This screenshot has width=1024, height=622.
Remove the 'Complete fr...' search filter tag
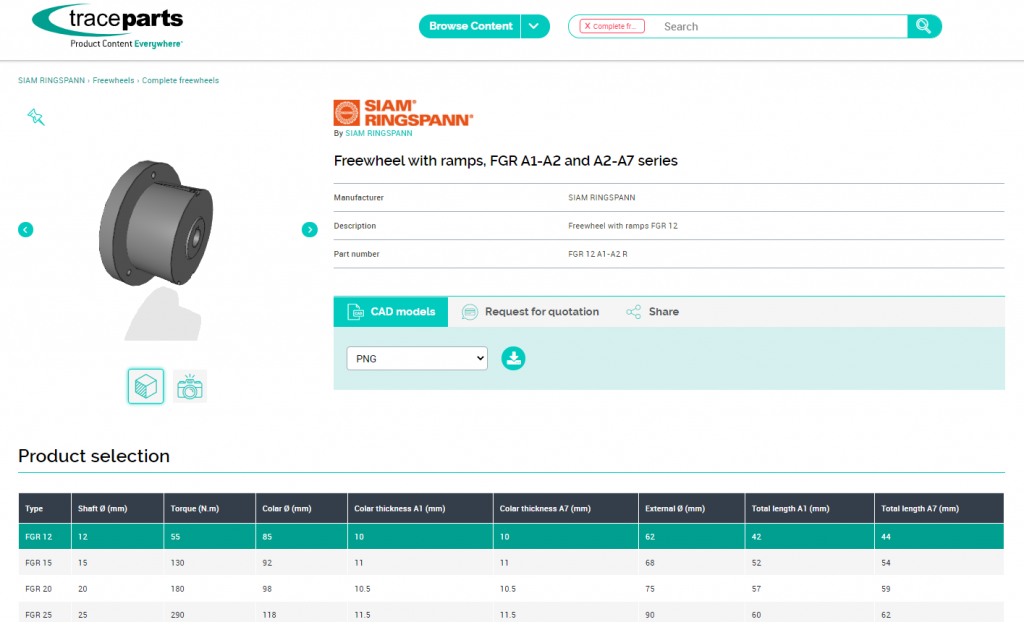tap(588, 27)
